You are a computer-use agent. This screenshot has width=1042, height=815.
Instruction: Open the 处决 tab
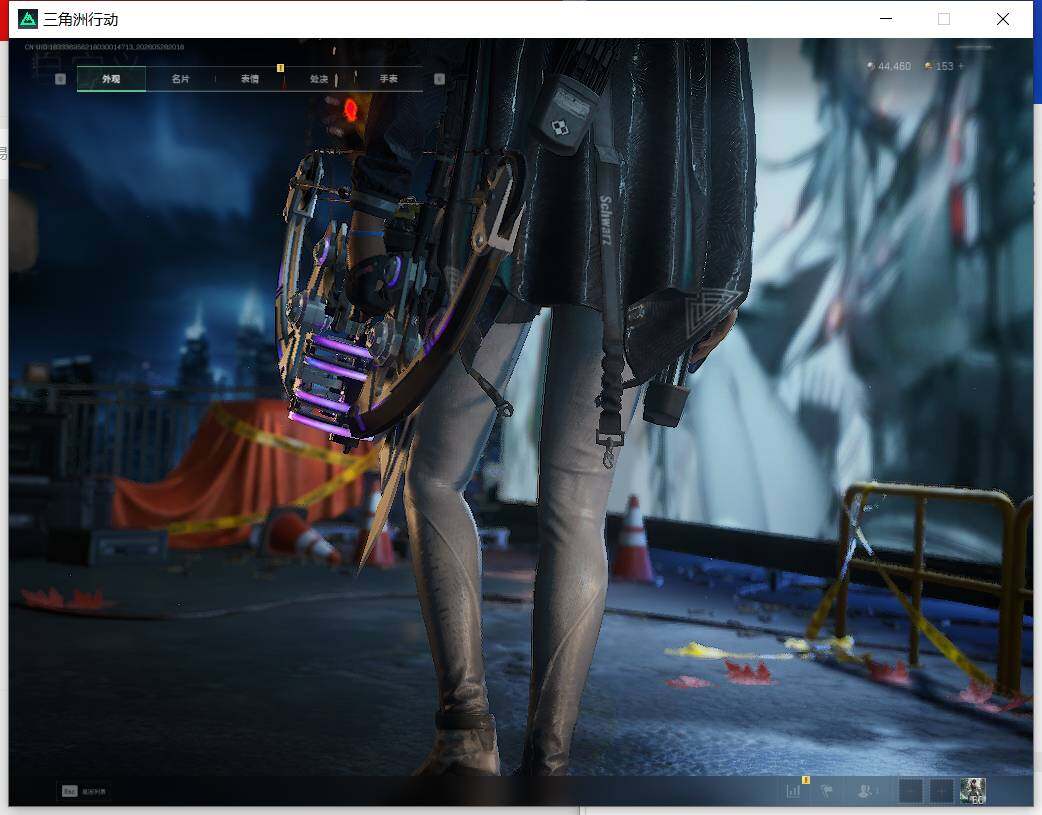pos(319,79)
